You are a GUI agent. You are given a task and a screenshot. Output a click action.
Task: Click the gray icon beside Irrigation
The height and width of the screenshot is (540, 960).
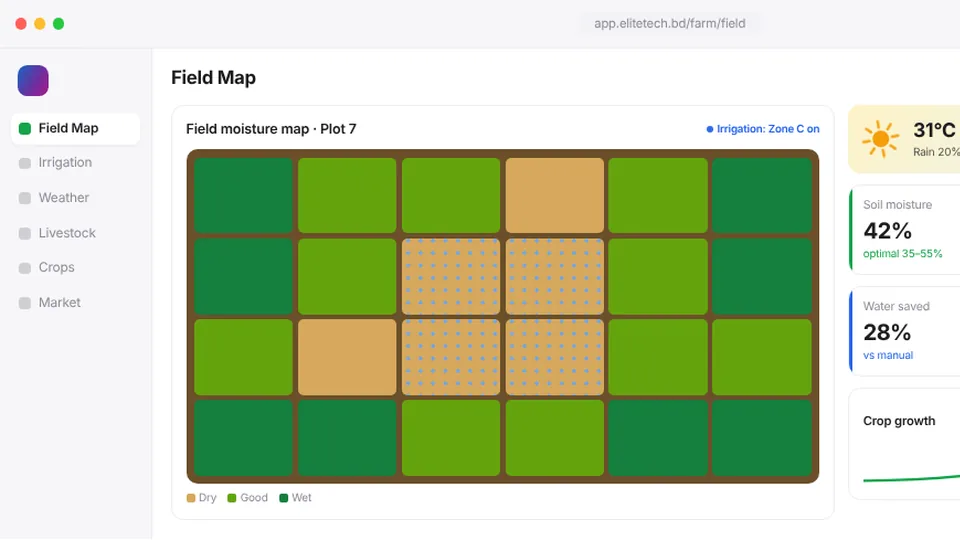(x=25, y=163)
